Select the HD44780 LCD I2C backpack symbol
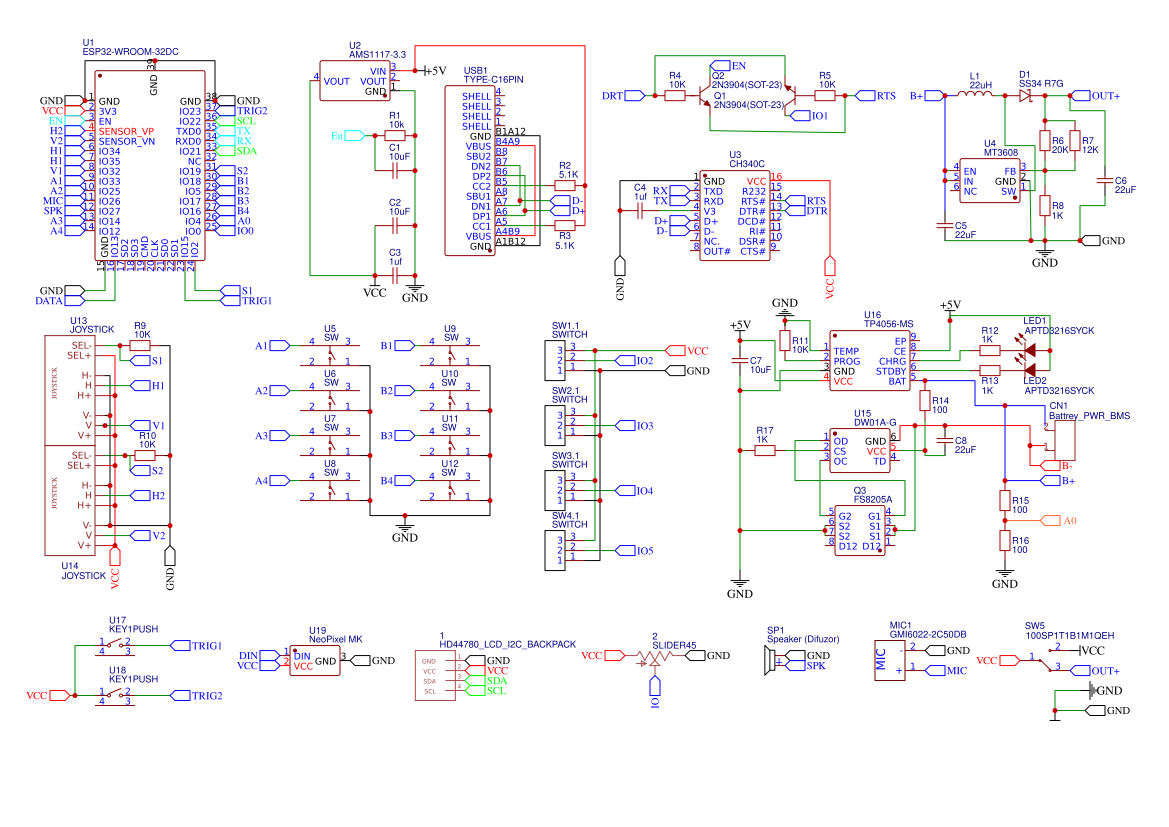The height and width of the screenshot is (827, 1169). (435, 676)
